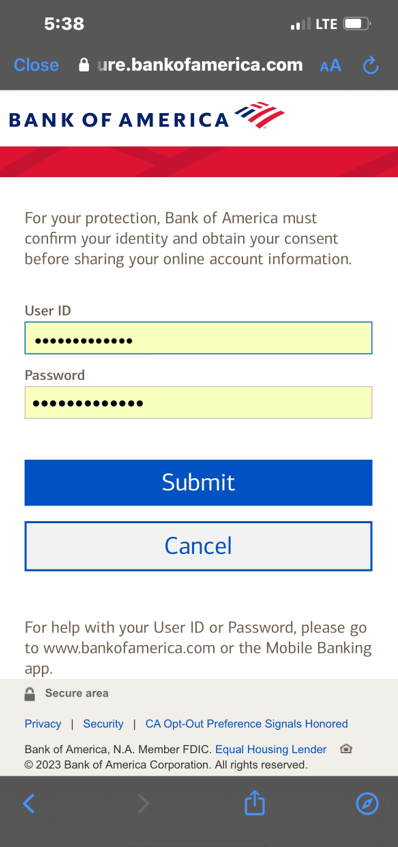This screenshot has height=847, width=398.
Task: Cancel the sign-in request
Action: coord(198,546)
